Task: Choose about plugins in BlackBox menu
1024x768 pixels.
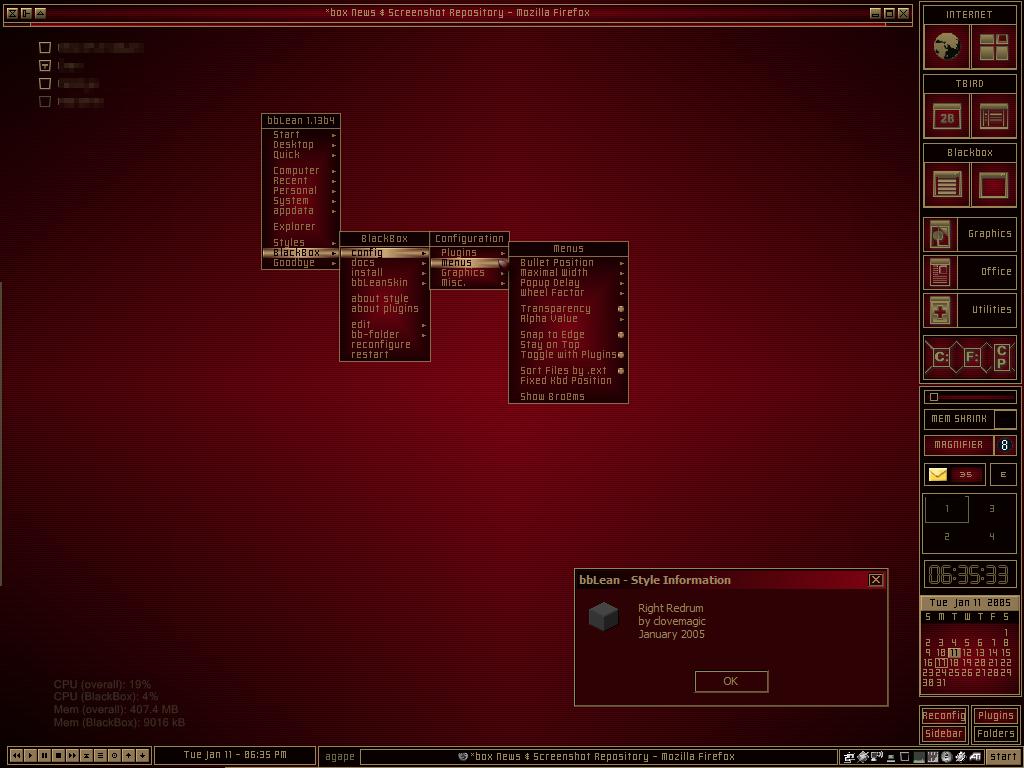Action: 385,309
